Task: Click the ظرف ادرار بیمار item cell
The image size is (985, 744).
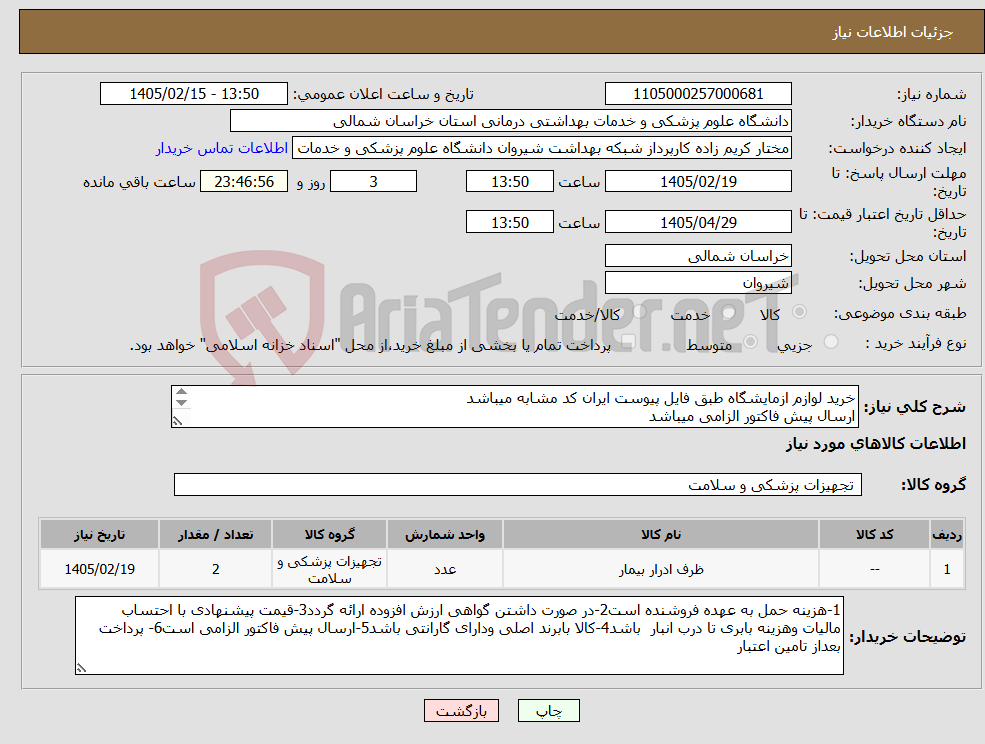Action: [661, 569]
